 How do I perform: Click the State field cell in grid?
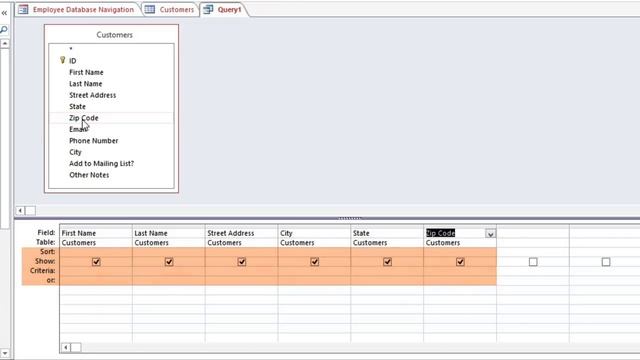click(387, 233)
